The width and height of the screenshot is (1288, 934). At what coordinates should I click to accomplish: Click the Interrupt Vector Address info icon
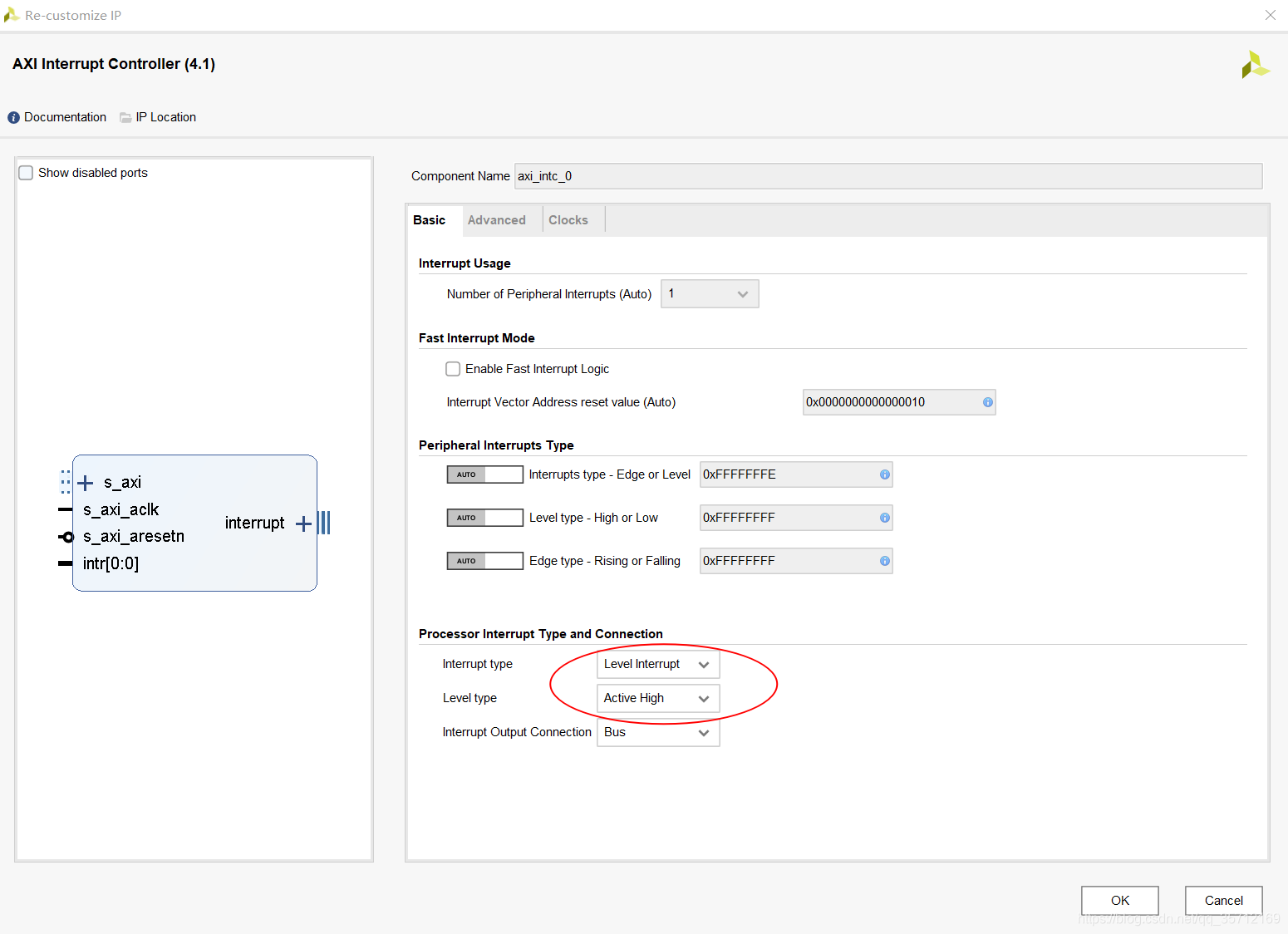987,402
